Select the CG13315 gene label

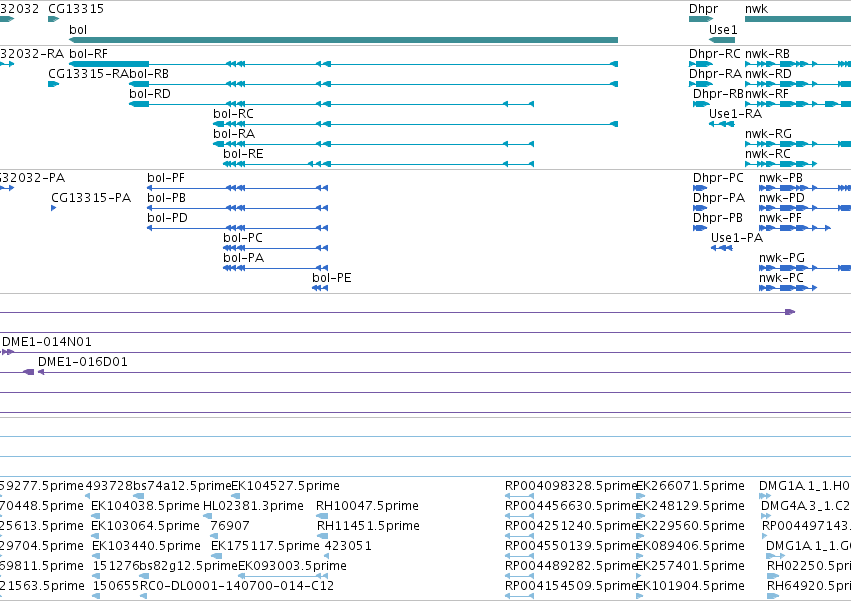pos(76,9)
